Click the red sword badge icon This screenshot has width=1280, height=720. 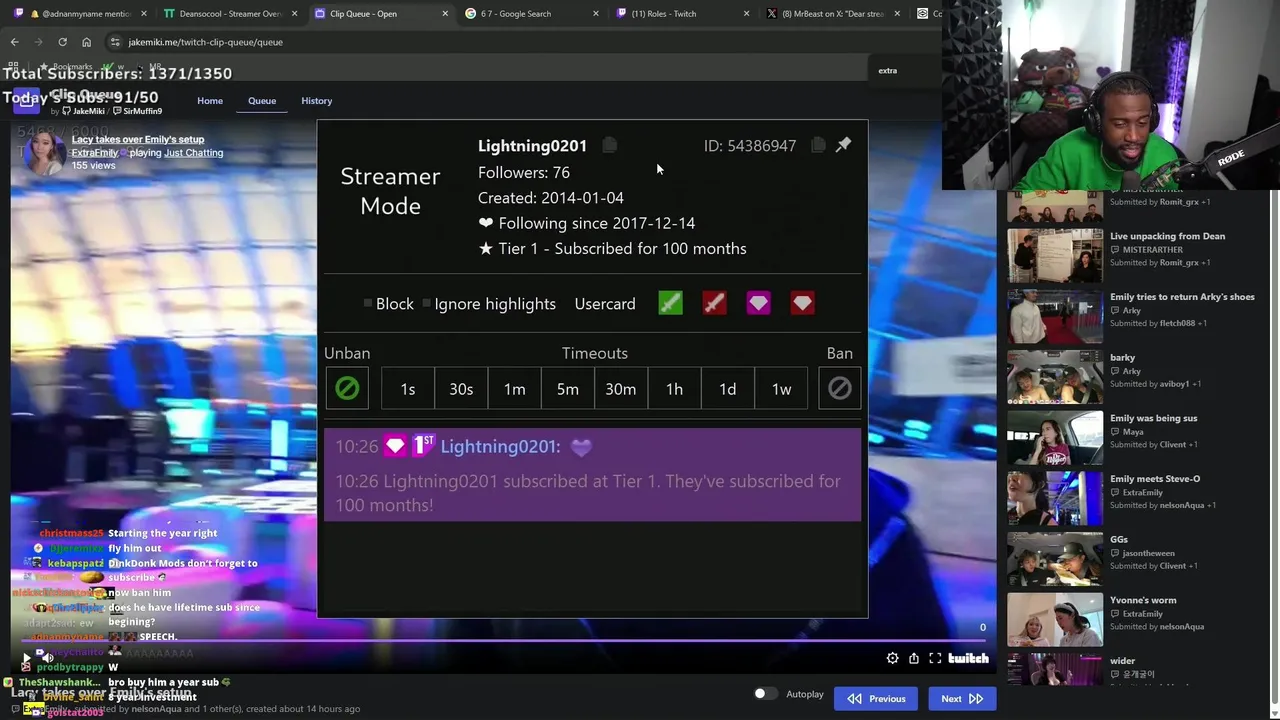pos(714,303)
